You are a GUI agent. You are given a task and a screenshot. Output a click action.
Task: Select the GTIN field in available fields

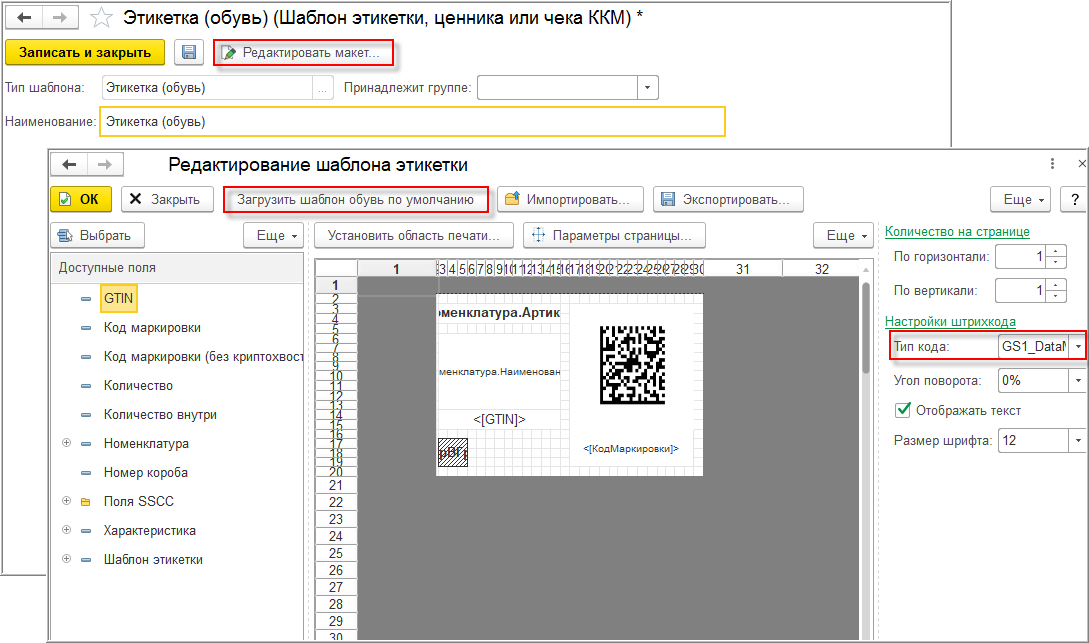pyautogui.click(x=118, y=299)
